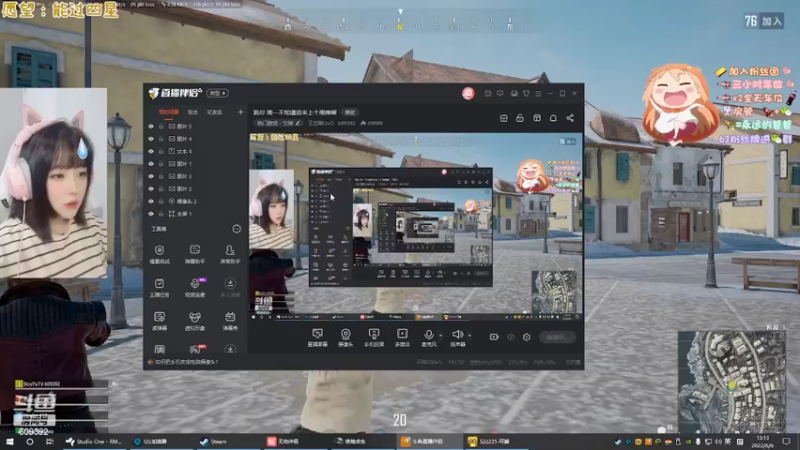The image size is (800, 450).
Task: Open the 房管助手 toolbox tool
Action: click(x=230, y=254)
